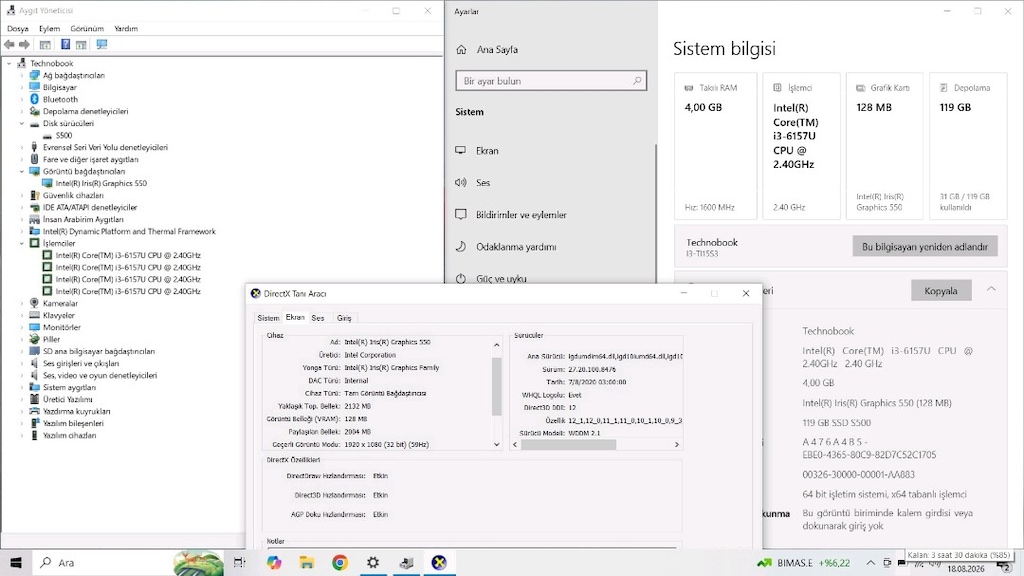Select the Kameralar device category icon
The image size is (1024, 576).
35,303
